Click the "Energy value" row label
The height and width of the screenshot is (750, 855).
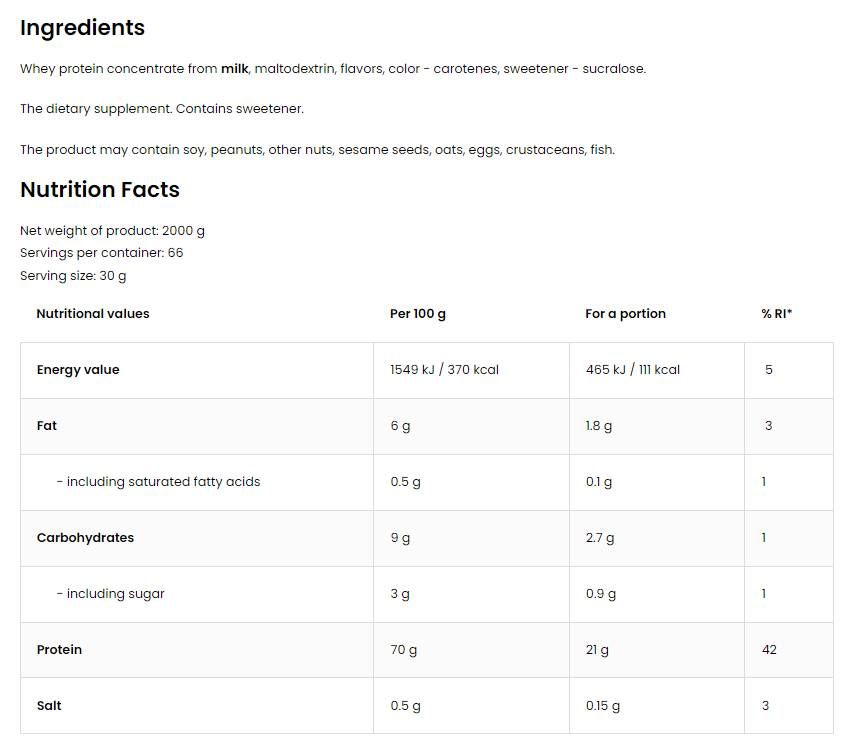(x=78, y=370)
